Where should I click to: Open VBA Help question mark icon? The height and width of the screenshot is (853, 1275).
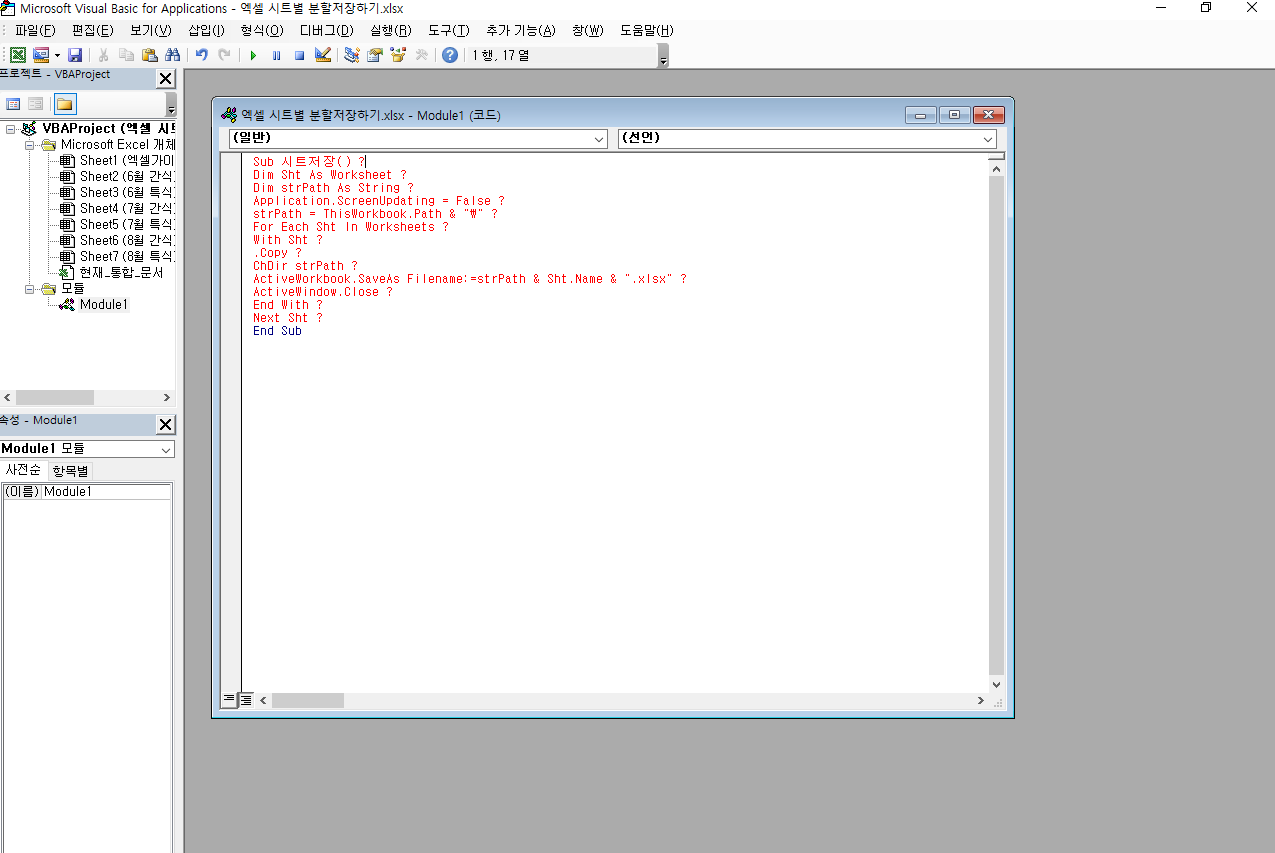pyautogui.click(x=450, y=55)
